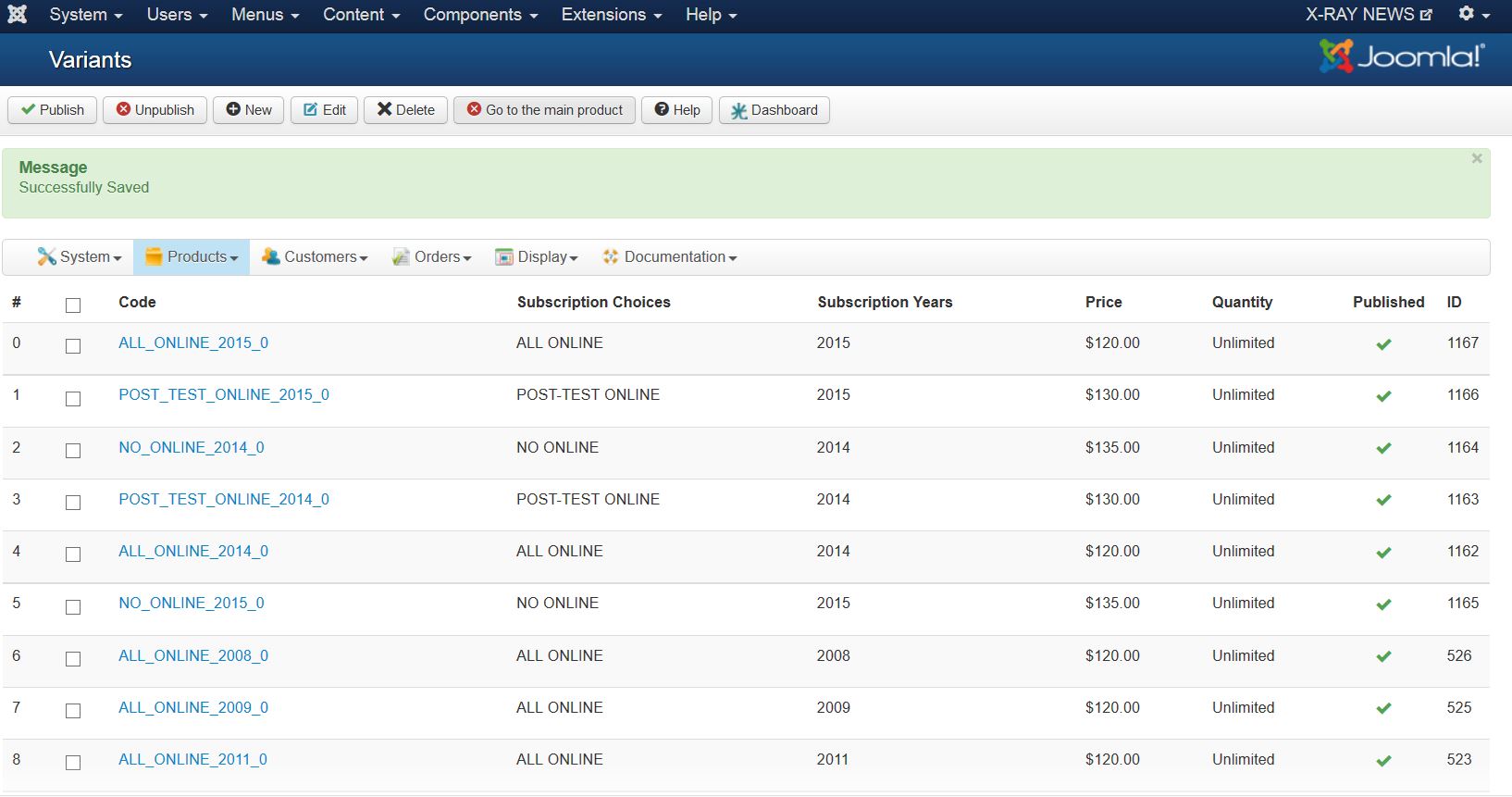Open the Content menu
This screenshot has width=1512, height=797.
(362, 15)
